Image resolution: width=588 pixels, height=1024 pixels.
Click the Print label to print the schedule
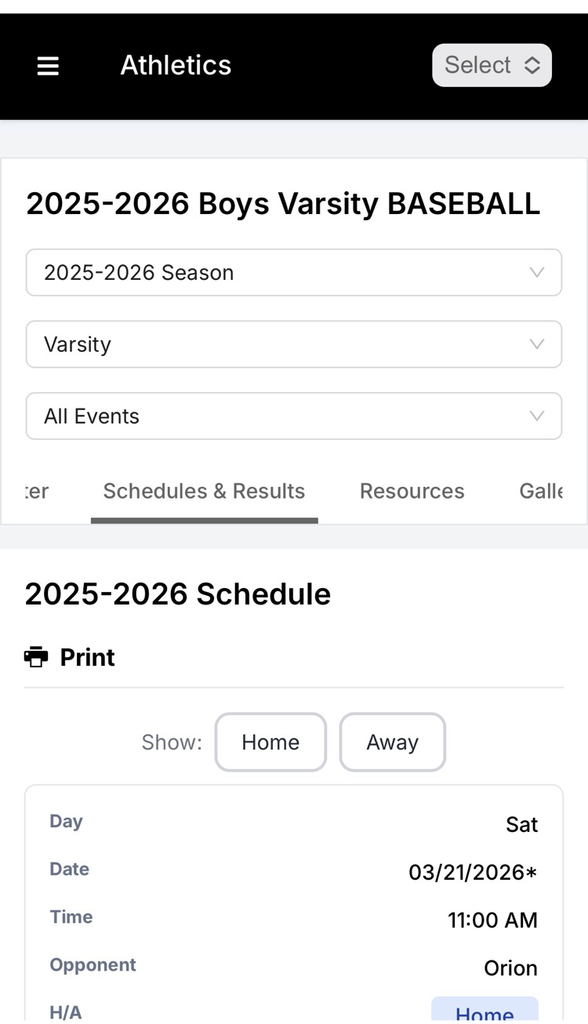88,657
